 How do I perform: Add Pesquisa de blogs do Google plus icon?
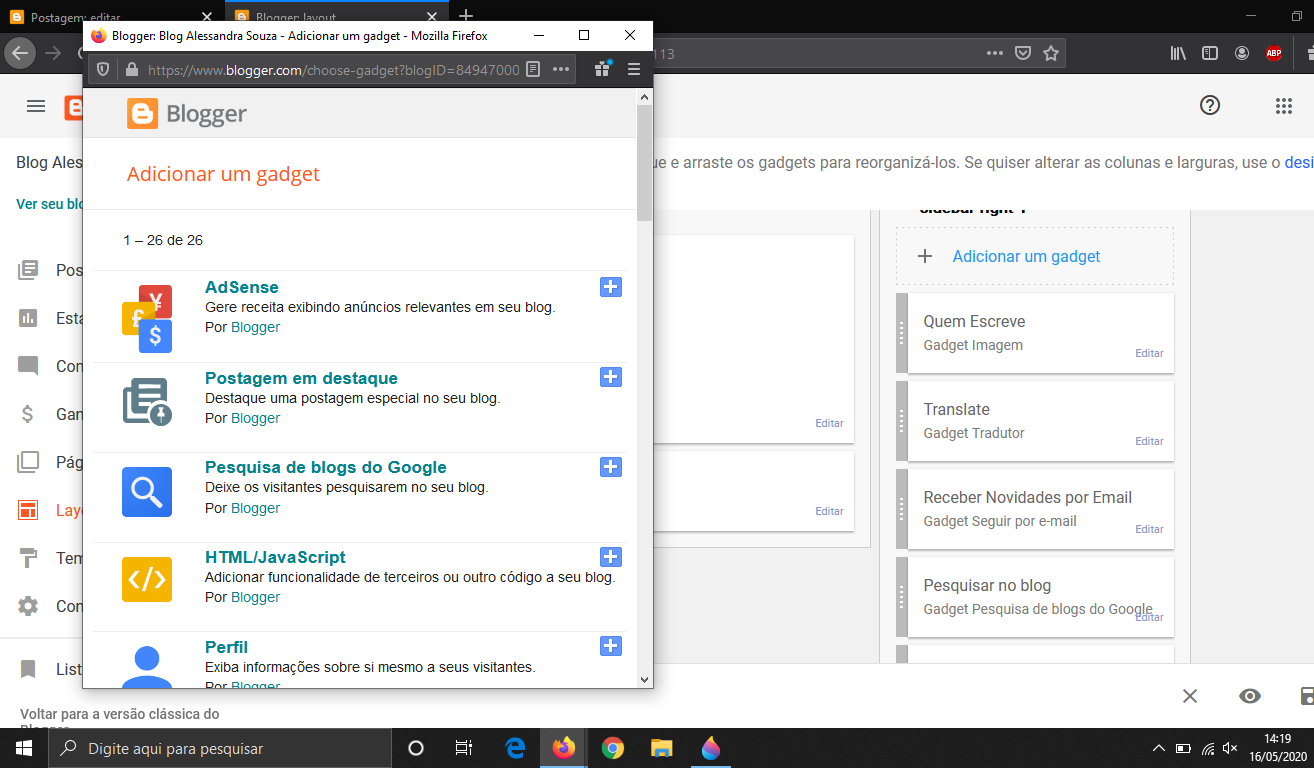pyautogui.click(x=611, y=467)
